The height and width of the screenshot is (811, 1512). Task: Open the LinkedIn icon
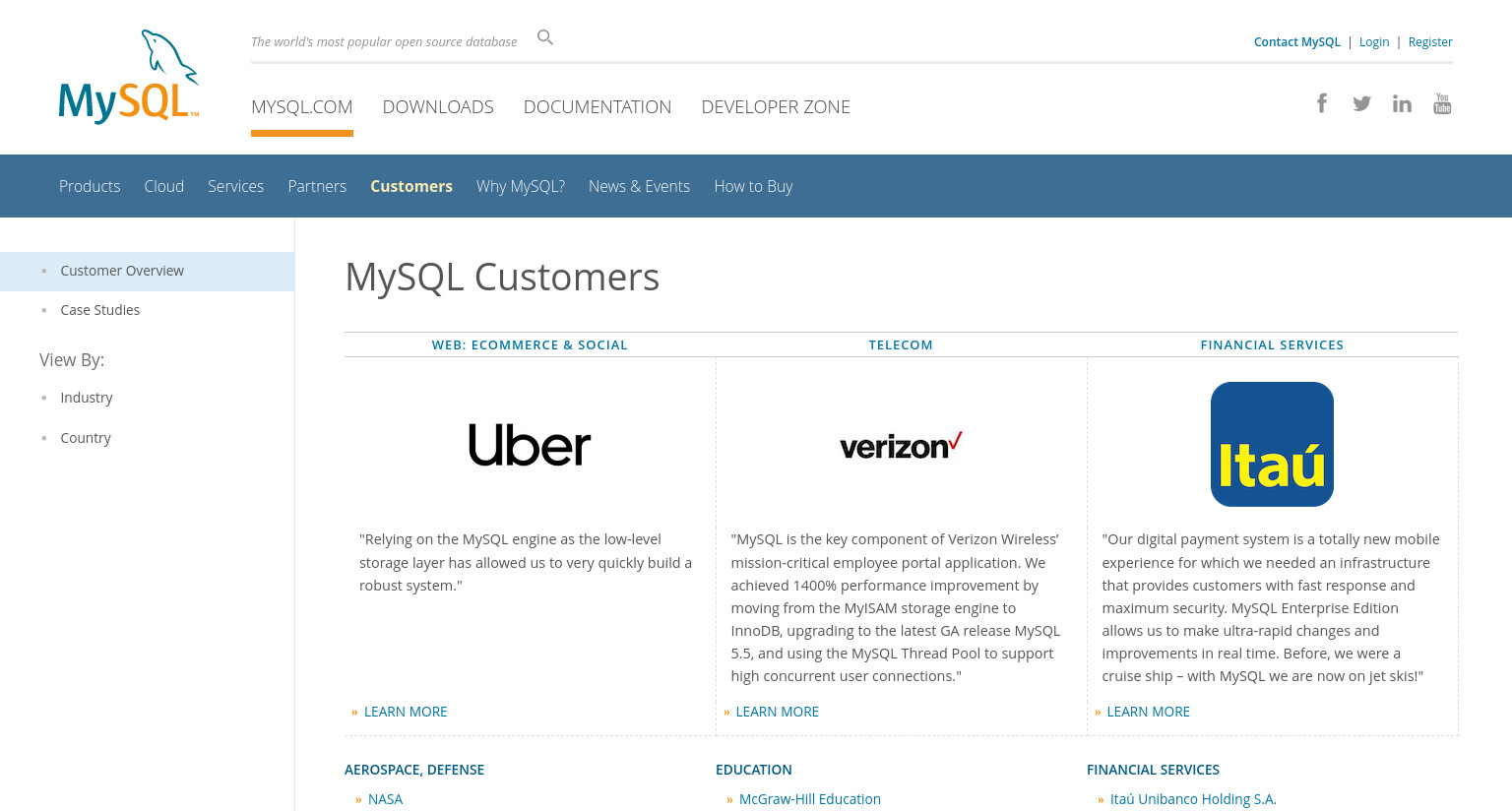tap(1402, 103)
